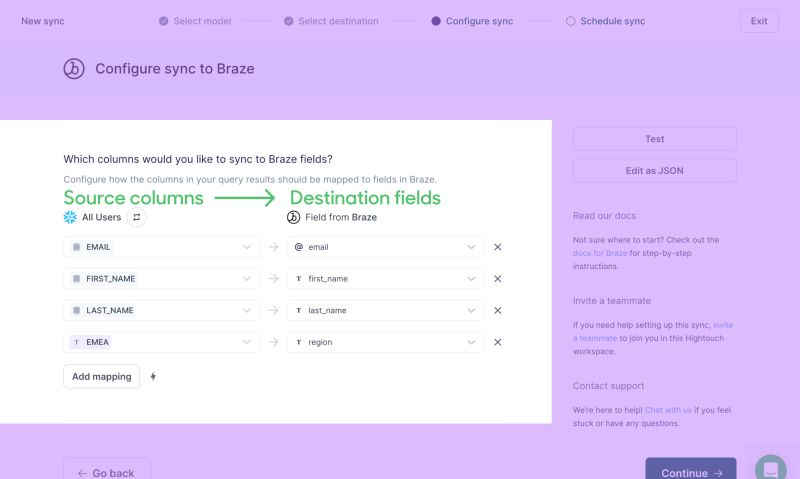Click the invite a teammate link
800x479 pixels.
pyautogui.click(x=653, y=332)
